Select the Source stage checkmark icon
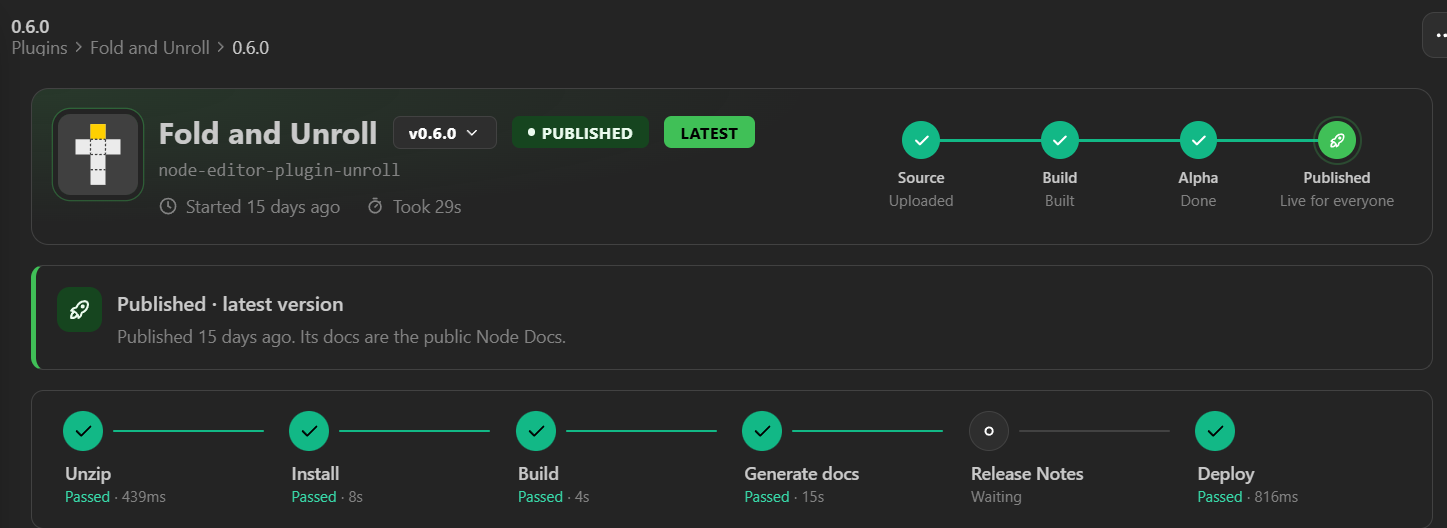The image size is (1447, 528). [921, 141]
